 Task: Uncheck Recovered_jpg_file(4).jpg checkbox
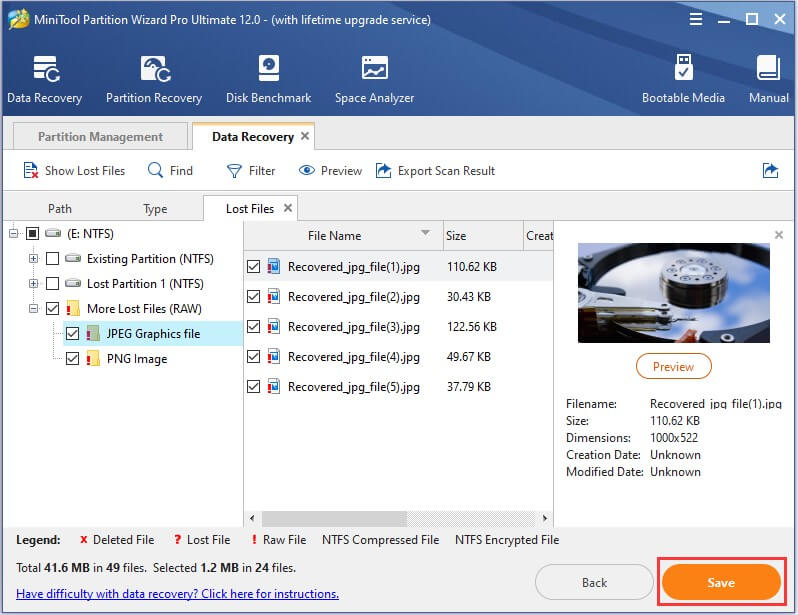click(253, 356)
